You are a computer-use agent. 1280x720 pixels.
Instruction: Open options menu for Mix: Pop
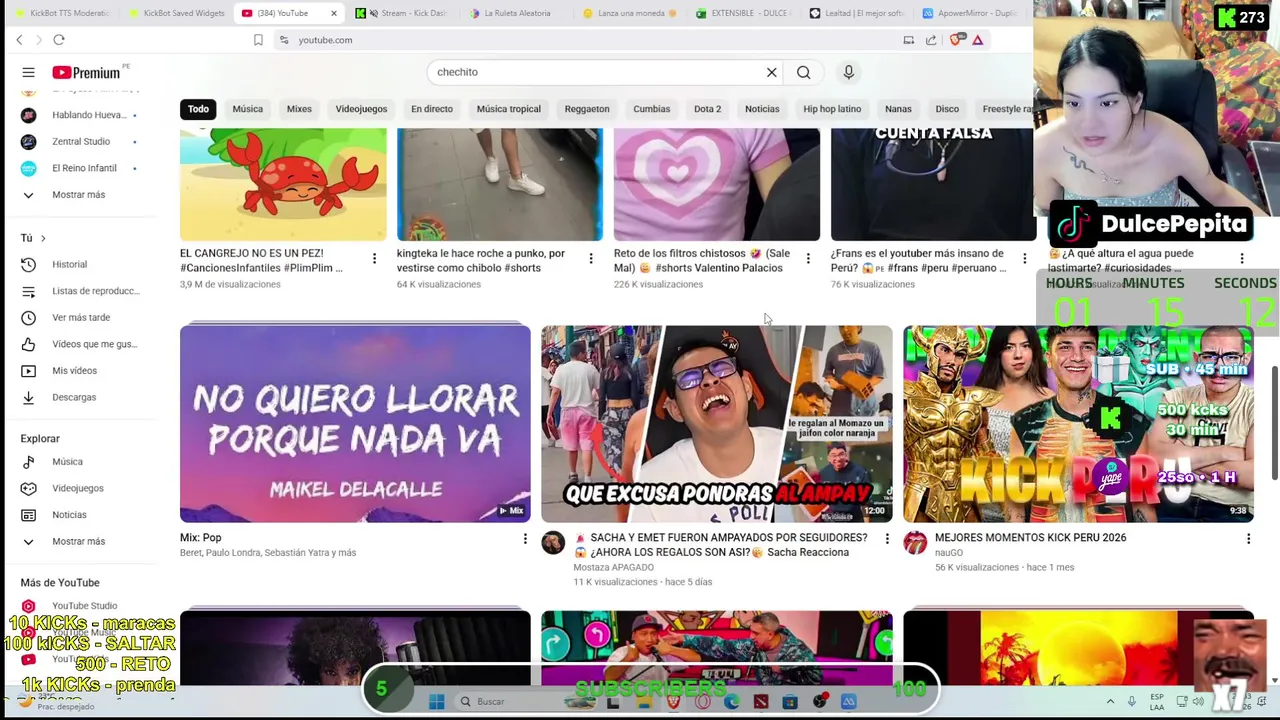pos(525,539)
